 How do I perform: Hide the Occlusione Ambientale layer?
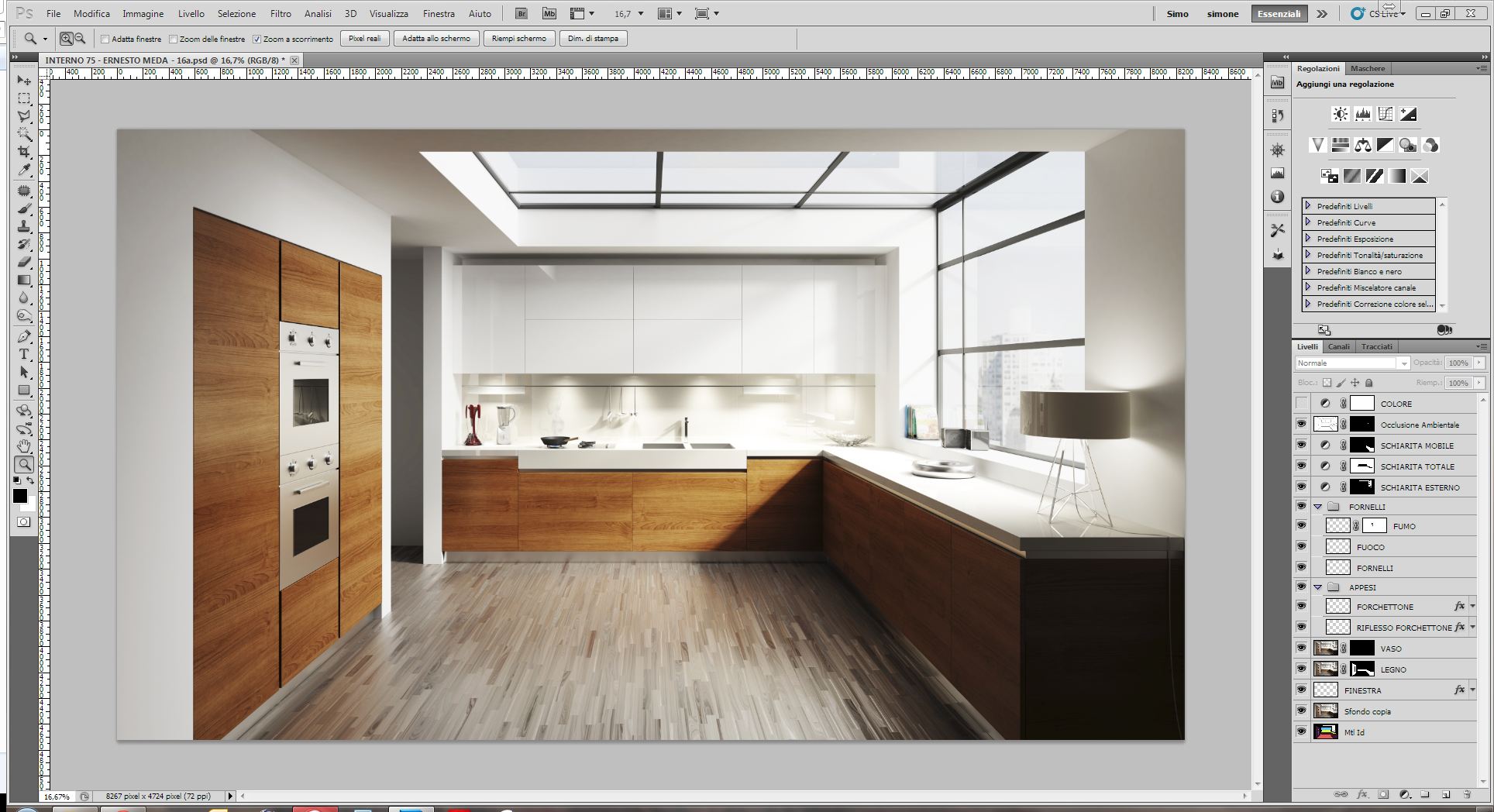(1301, 425)
